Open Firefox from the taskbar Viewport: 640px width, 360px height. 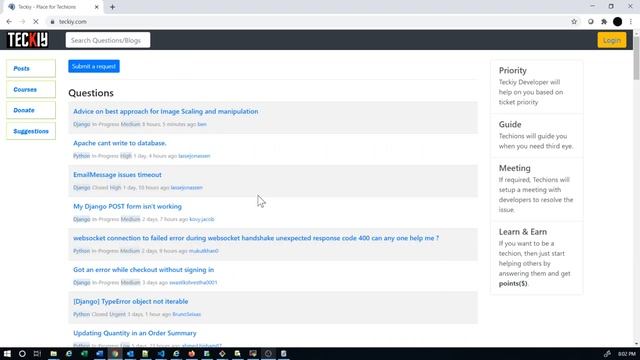pyautogui.click(x=191, y=353)
